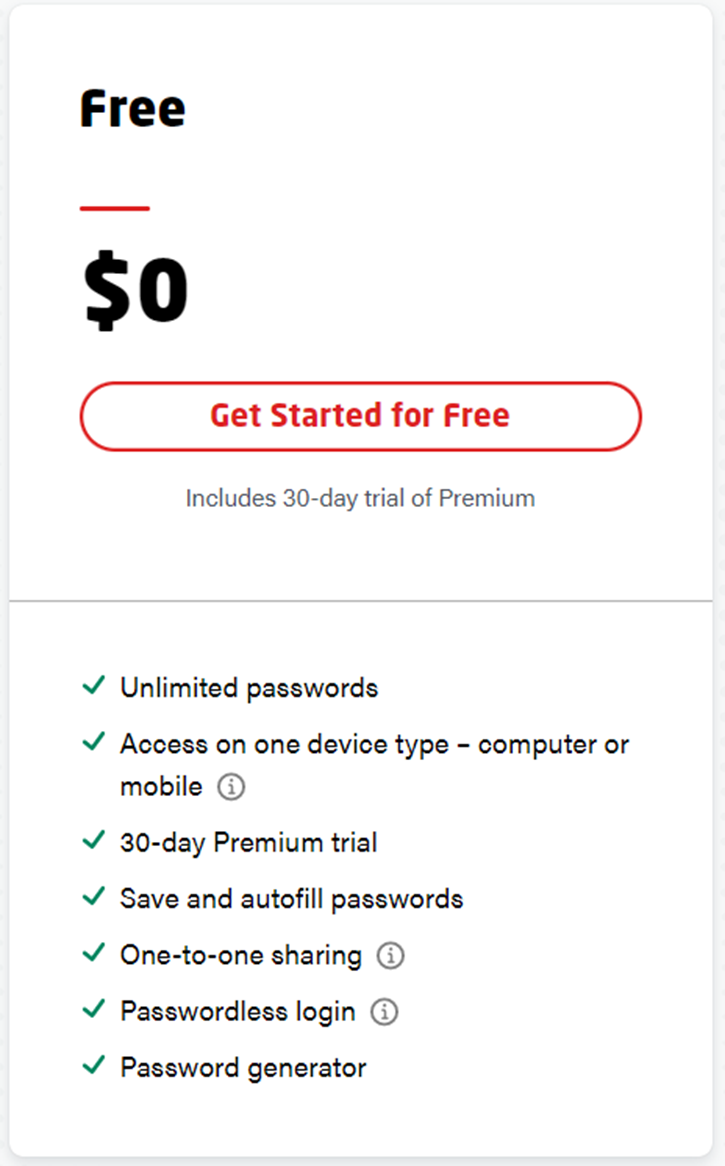
Task: Click checkmark beside 30-day Premium trial
Action: pos(94,840)
